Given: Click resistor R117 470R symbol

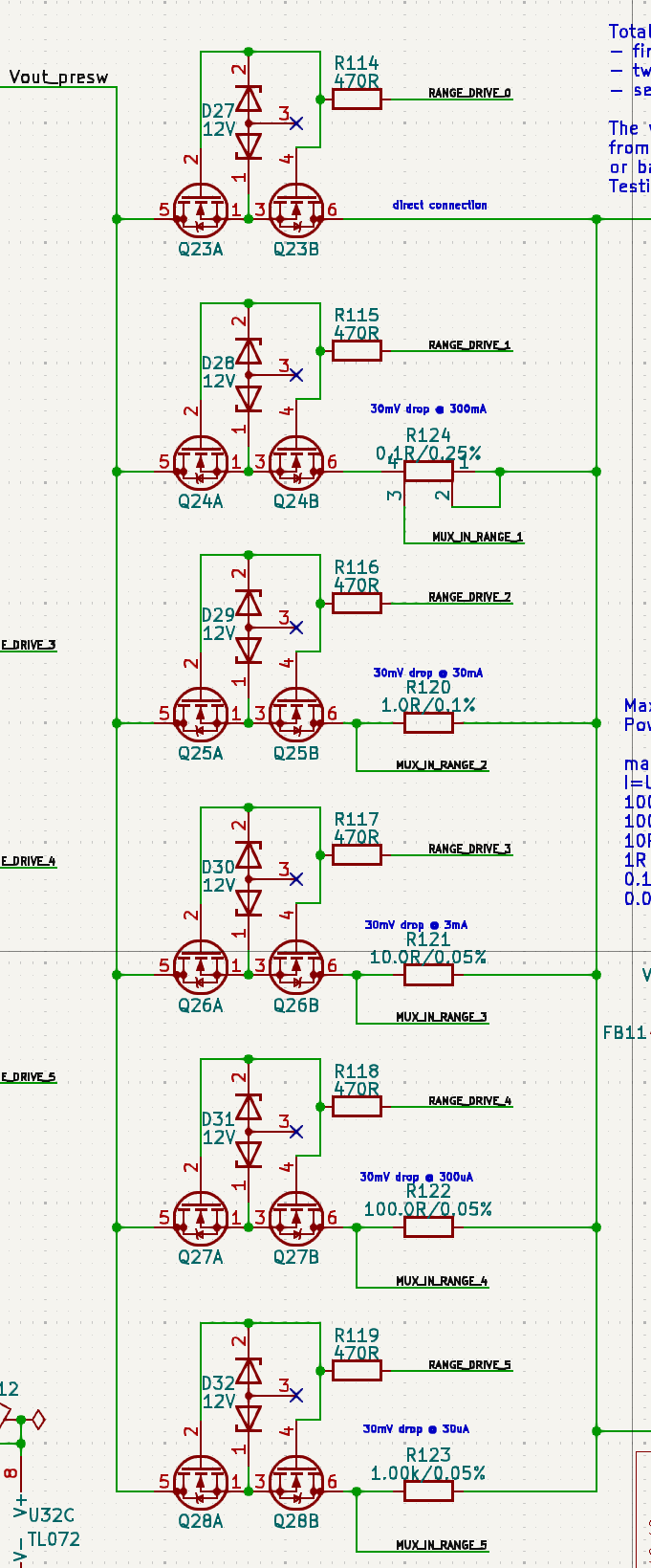Looking at the screenshot, I should pyautogui.click(x=357, y=854).
